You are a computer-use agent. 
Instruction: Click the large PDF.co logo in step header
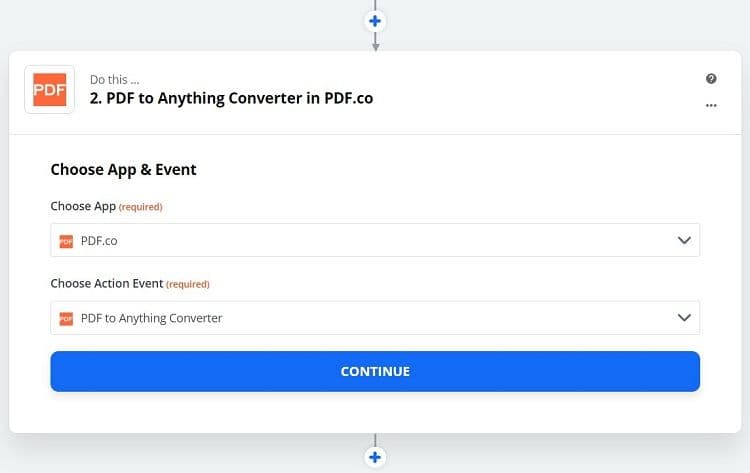pyautogui.click(x=49, y=89)
